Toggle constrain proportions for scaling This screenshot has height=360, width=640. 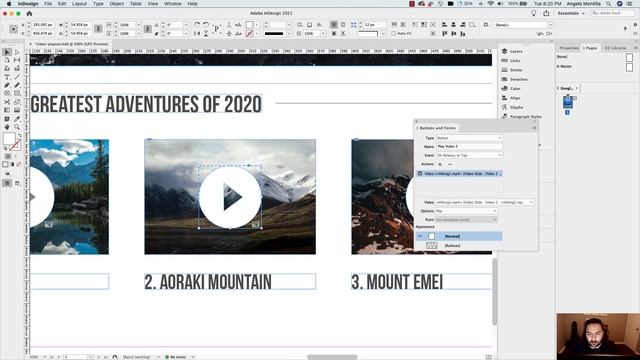click(x=148, y=29)
